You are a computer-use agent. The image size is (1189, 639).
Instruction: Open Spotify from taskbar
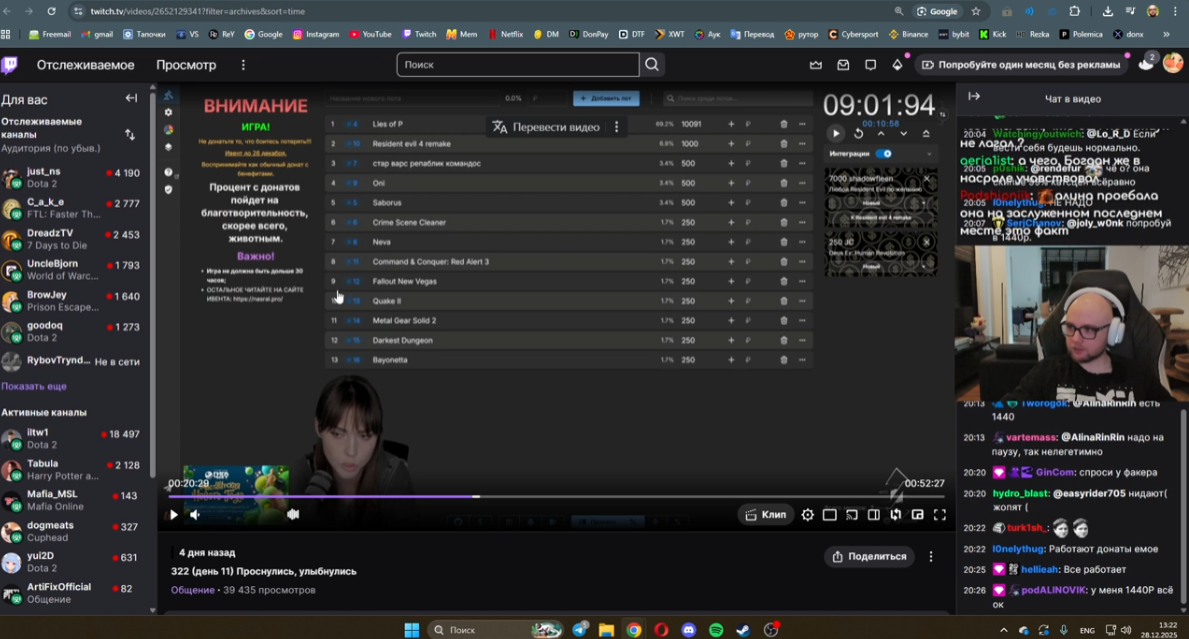pos(716,630)
